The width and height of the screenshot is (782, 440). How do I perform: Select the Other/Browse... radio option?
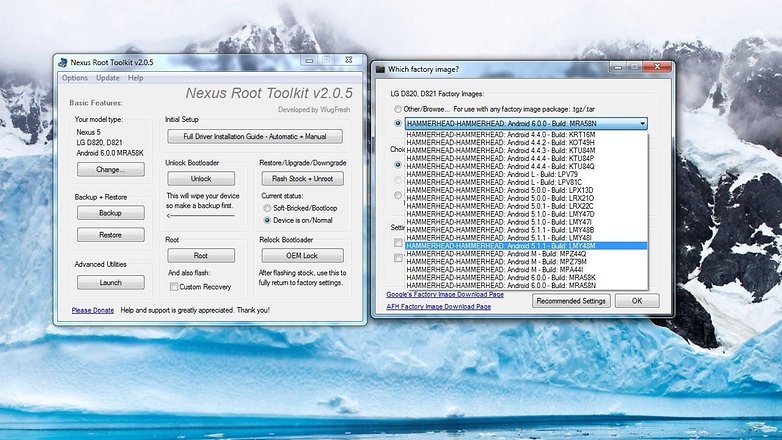tap(397, 109)
